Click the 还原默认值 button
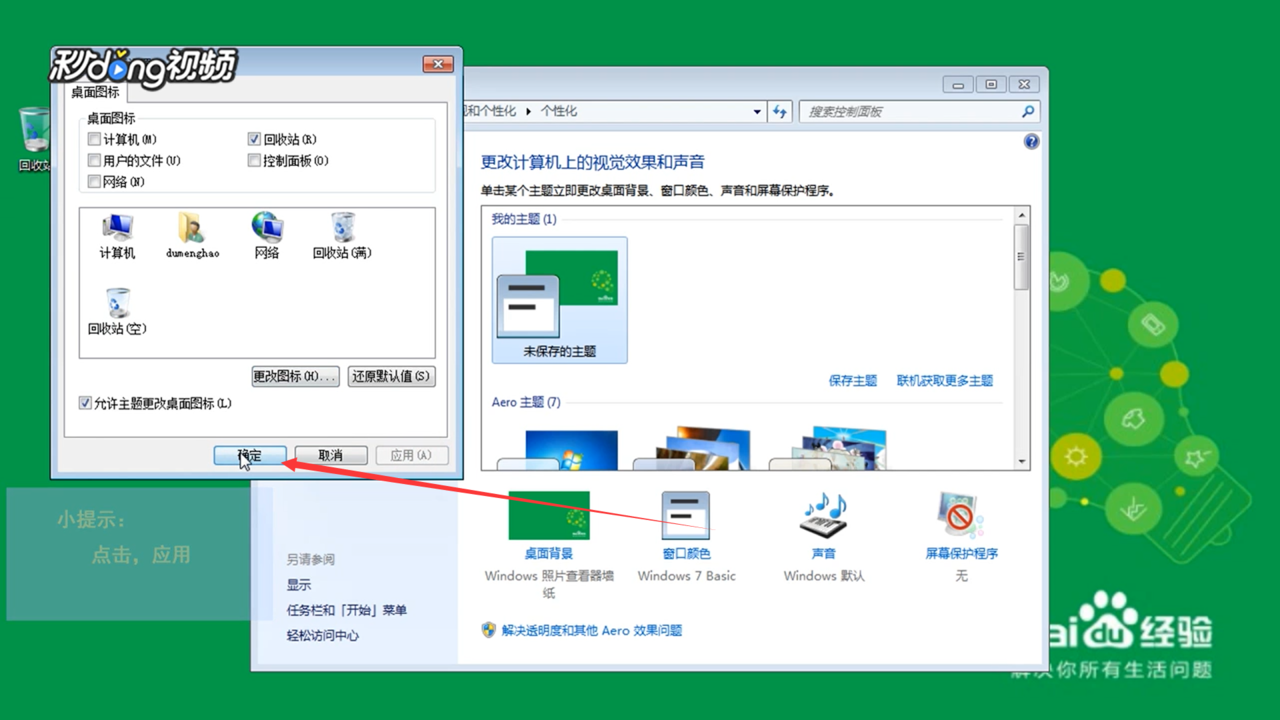Viewport: 1280px width, 720px height. tap(390, 376)
